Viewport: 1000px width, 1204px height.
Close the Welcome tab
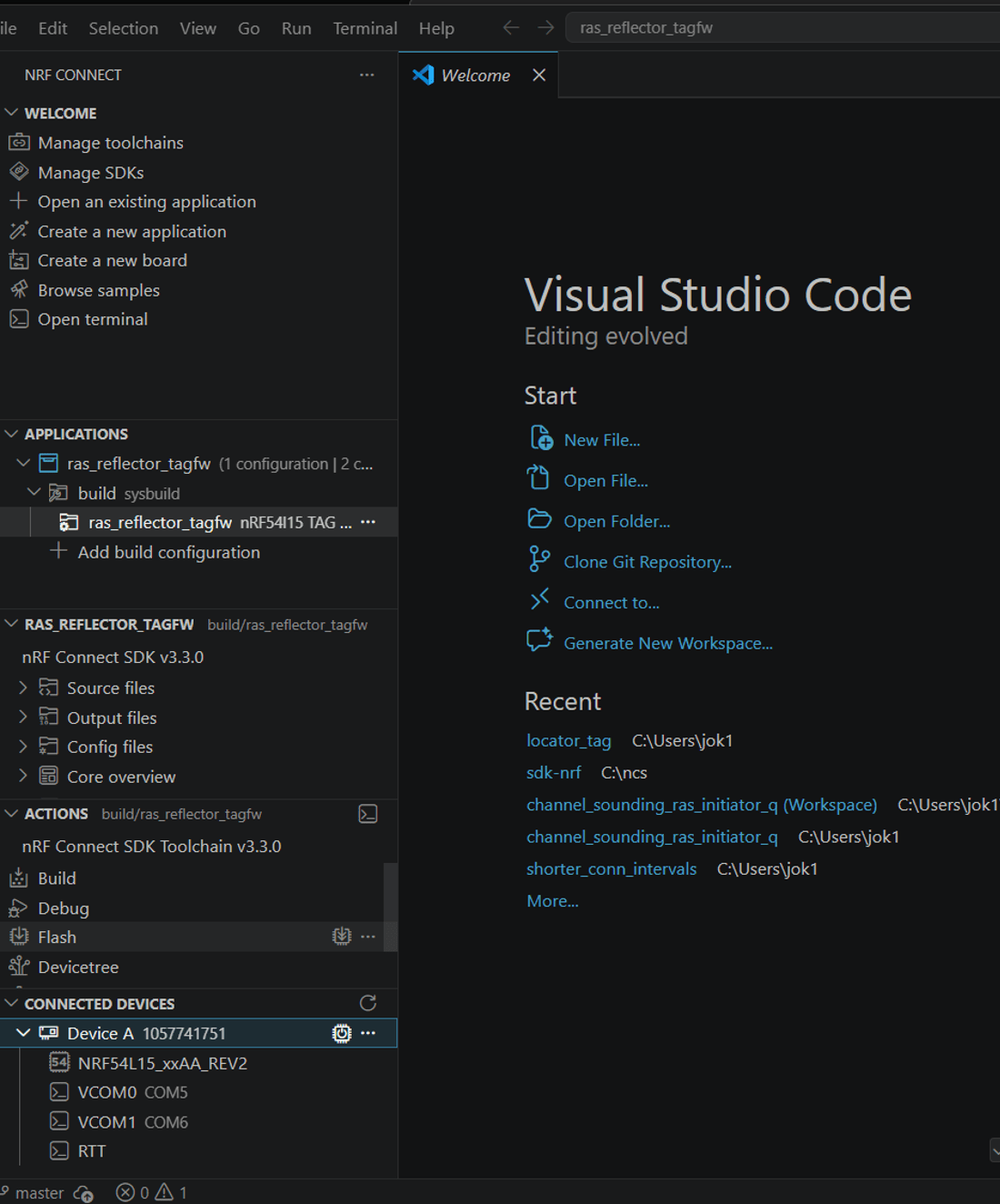point(539,75)
